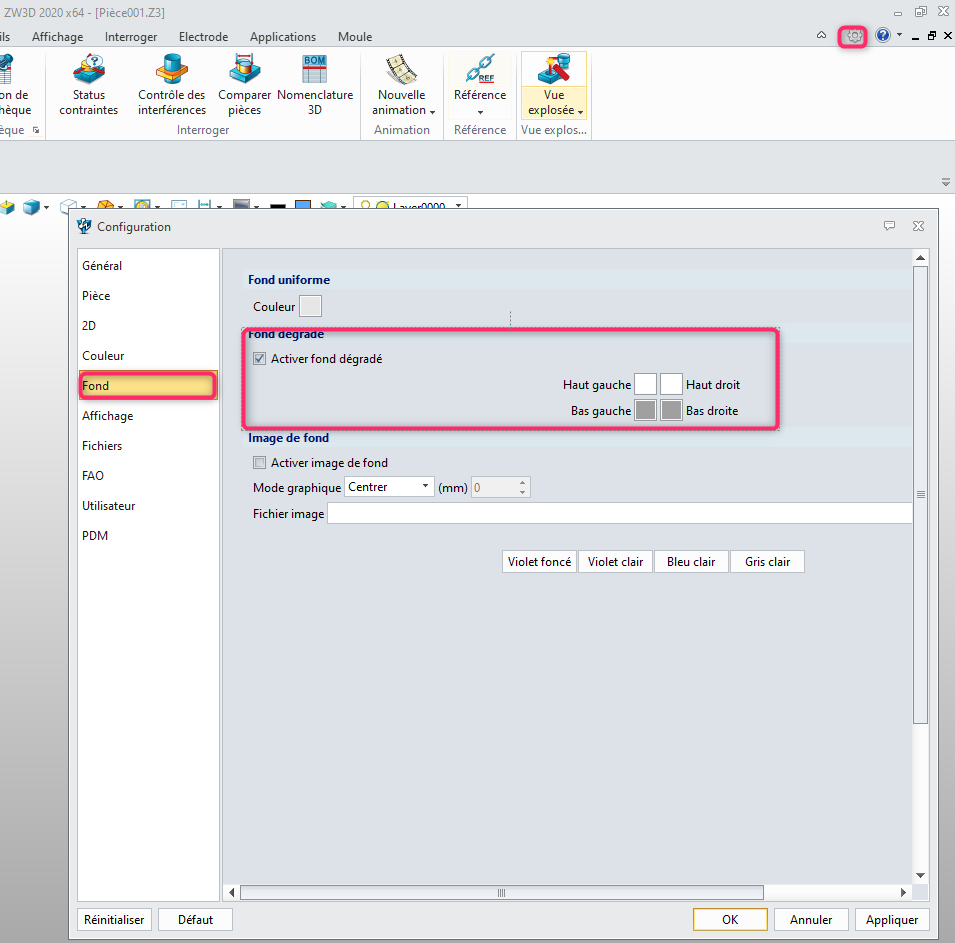Image resolution: width=955 pixels, height=943 pixels.
Task: Open Nomenclature 3D (BOM)
Action: coord(315,85)
